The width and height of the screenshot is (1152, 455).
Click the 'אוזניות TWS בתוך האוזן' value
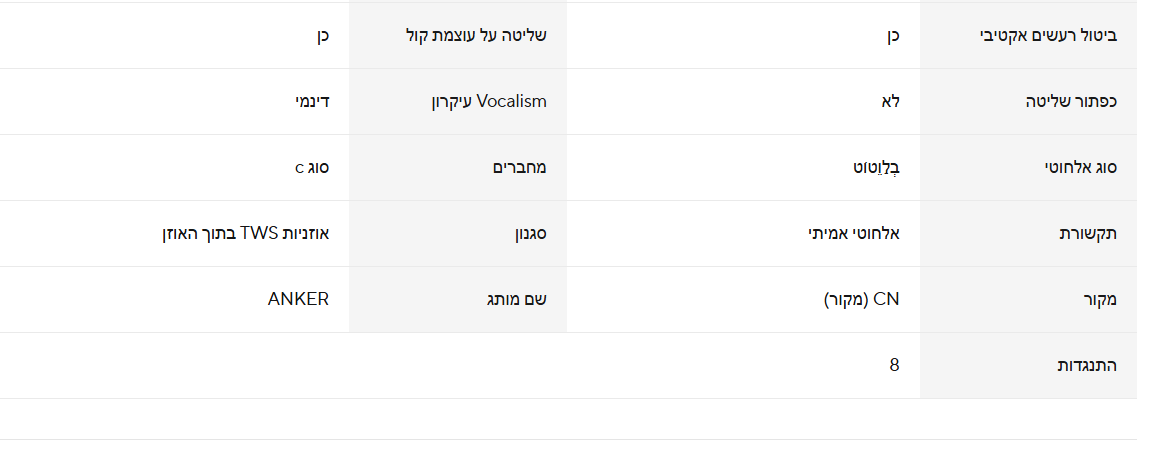(245, 234)
